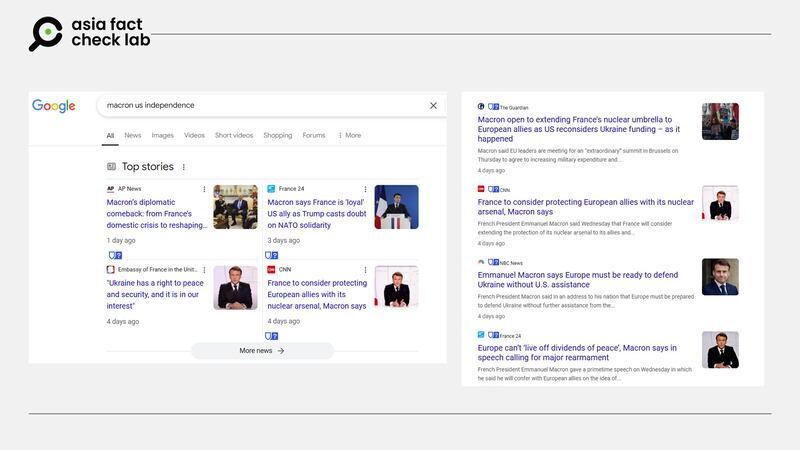Click the search field containing 'macron us independence'
Screen dimensions: 800x450
(x=260, y=105)
